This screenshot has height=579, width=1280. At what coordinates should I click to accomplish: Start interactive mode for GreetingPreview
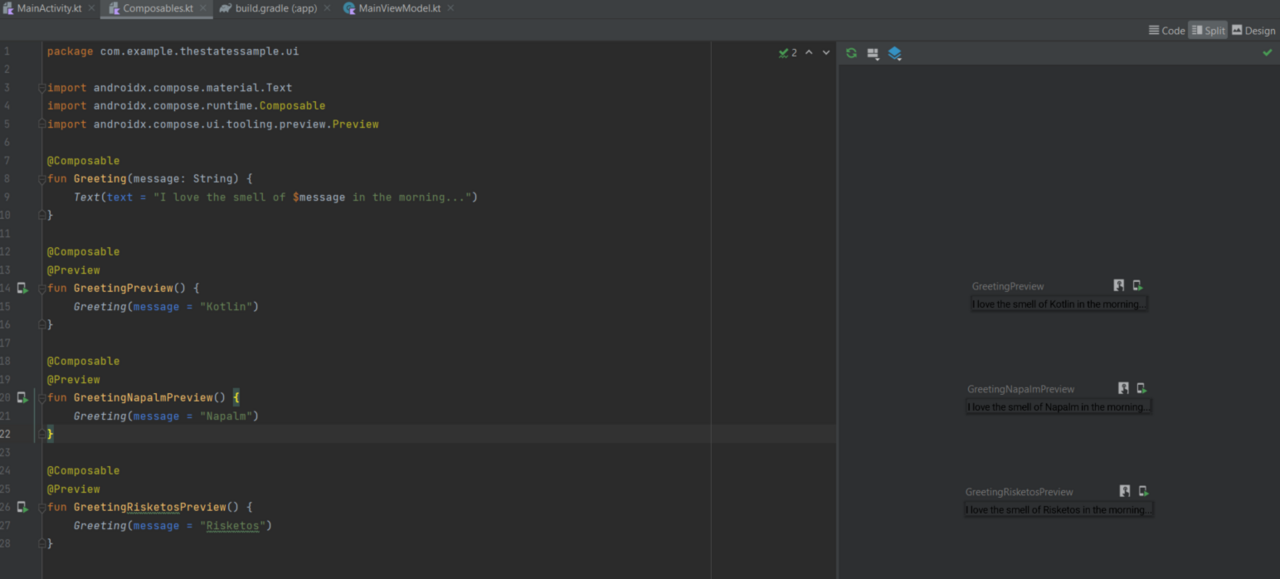point(1119,286)
